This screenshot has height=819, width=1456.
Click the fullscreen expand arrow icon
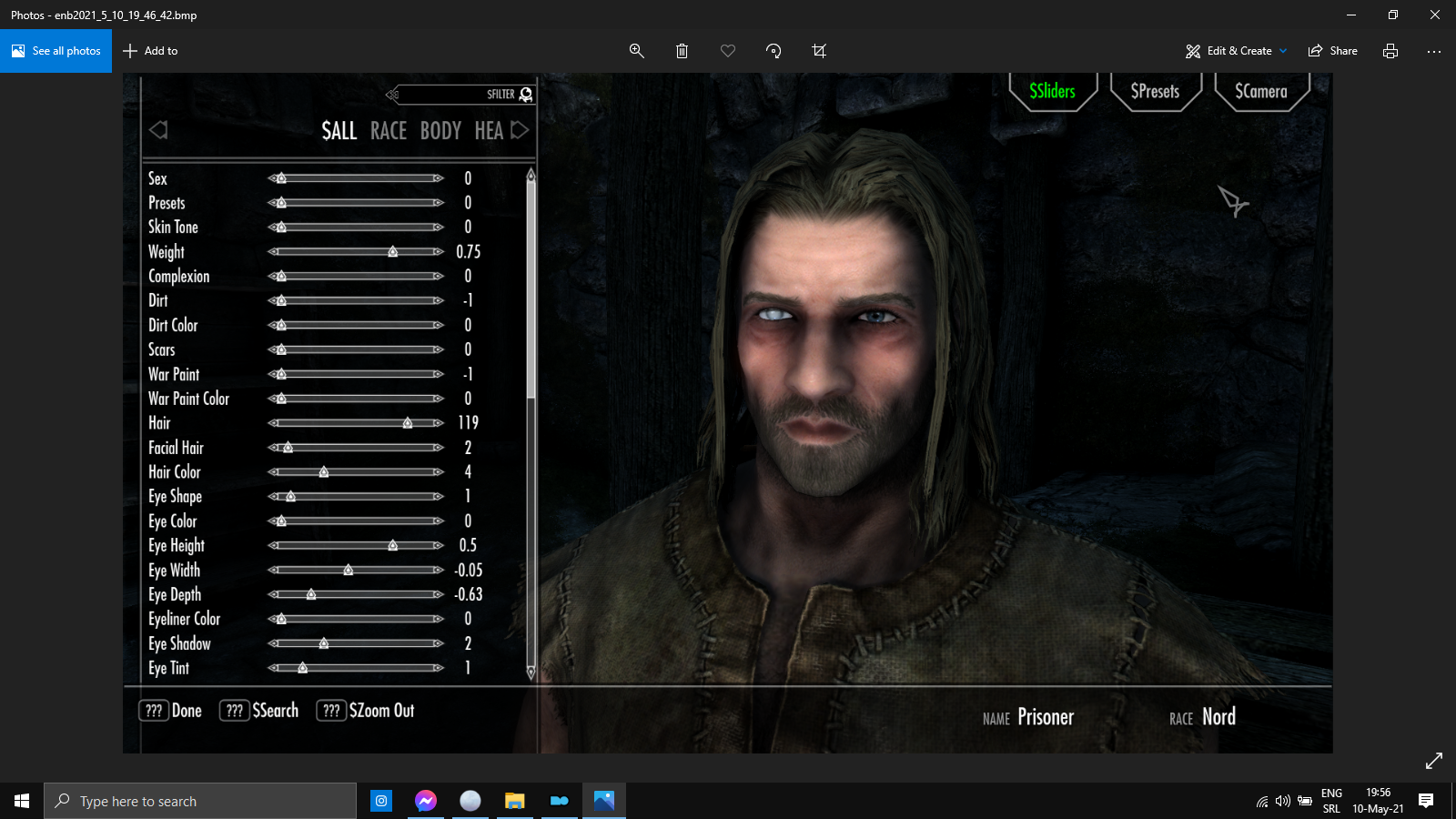click(1434, 761)
